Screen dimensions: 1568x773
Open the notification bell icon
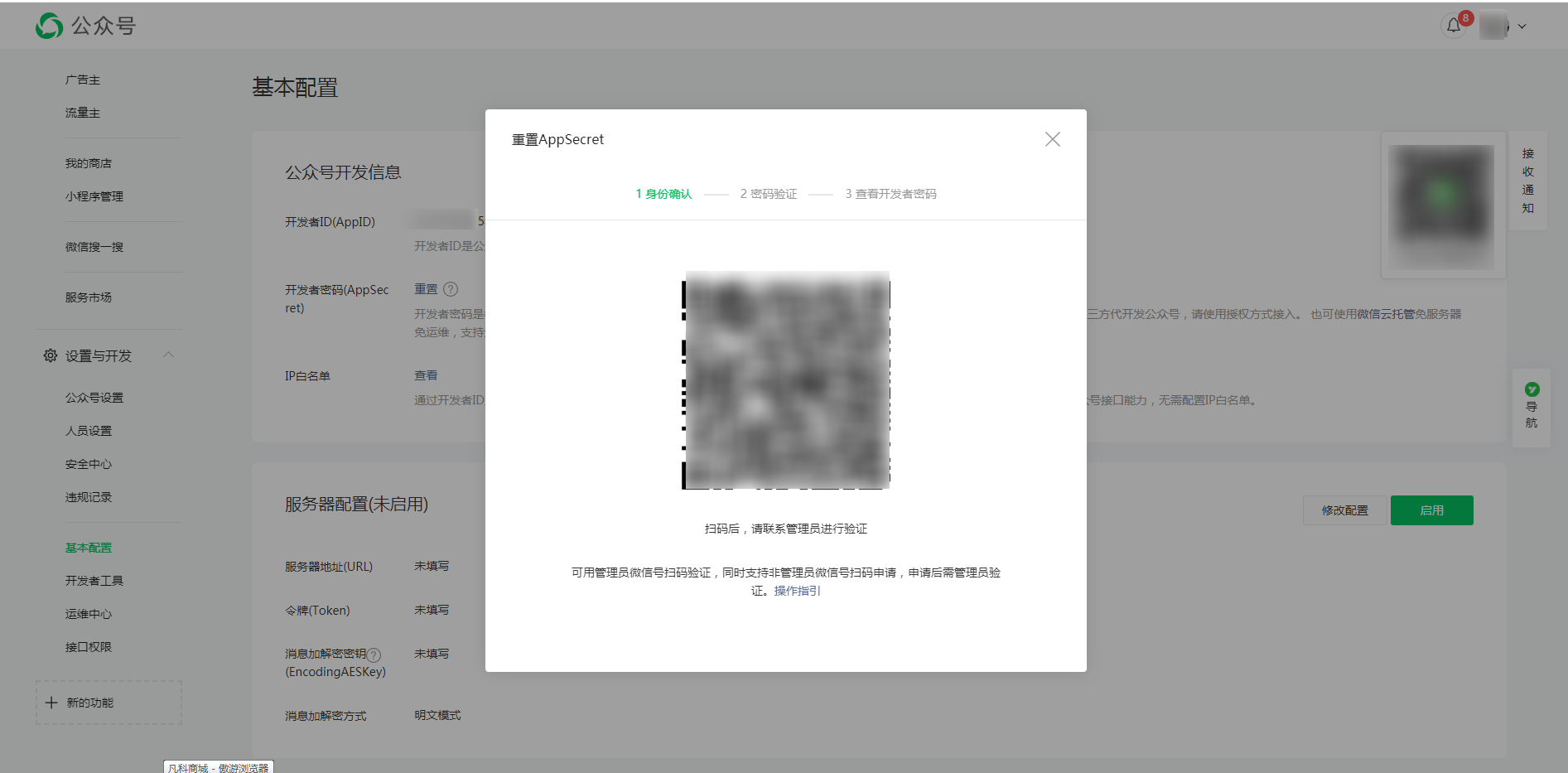click(1454, 26)
